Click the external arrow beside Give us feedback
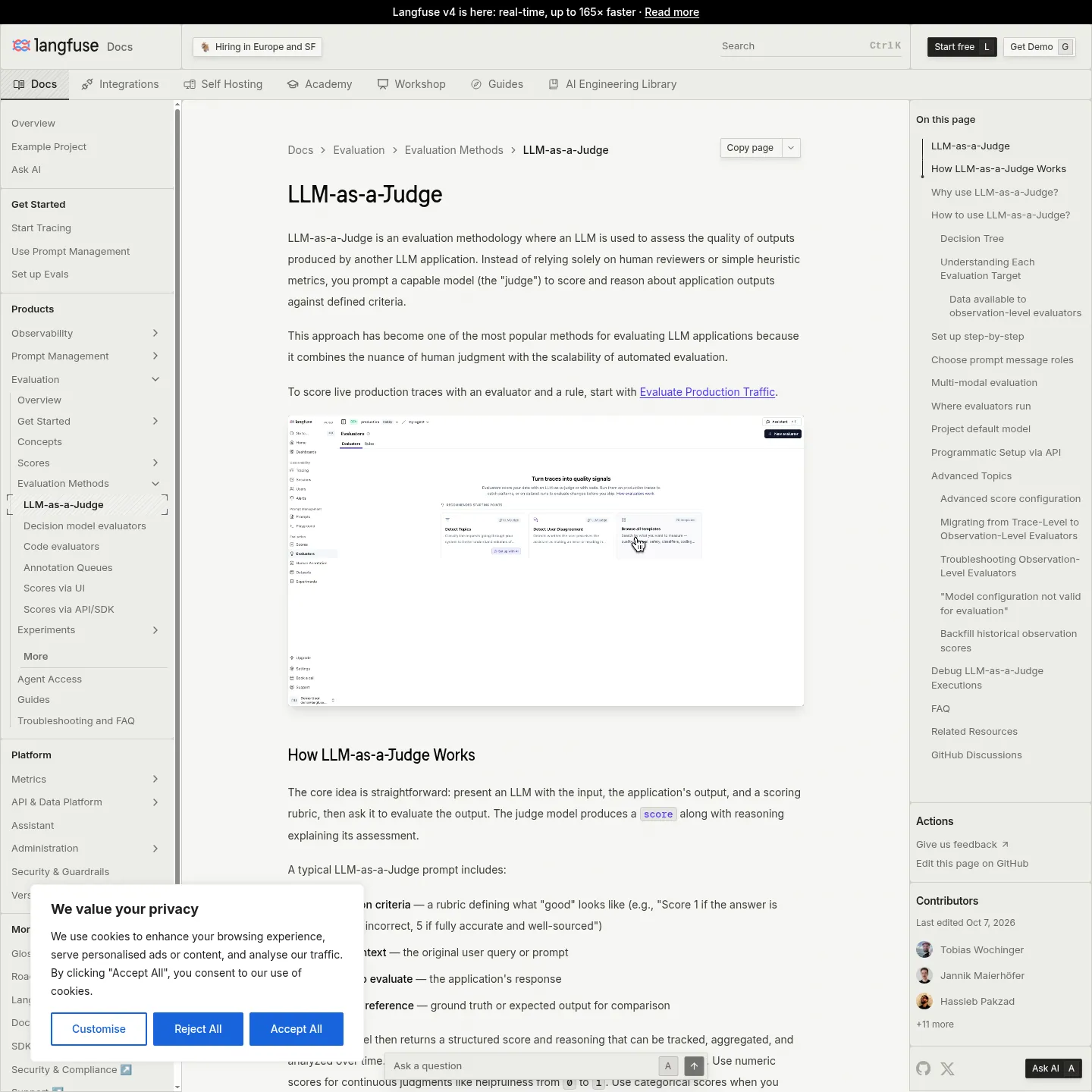This screenshot has width=1092, height=1092. [x=1005, y=844]
